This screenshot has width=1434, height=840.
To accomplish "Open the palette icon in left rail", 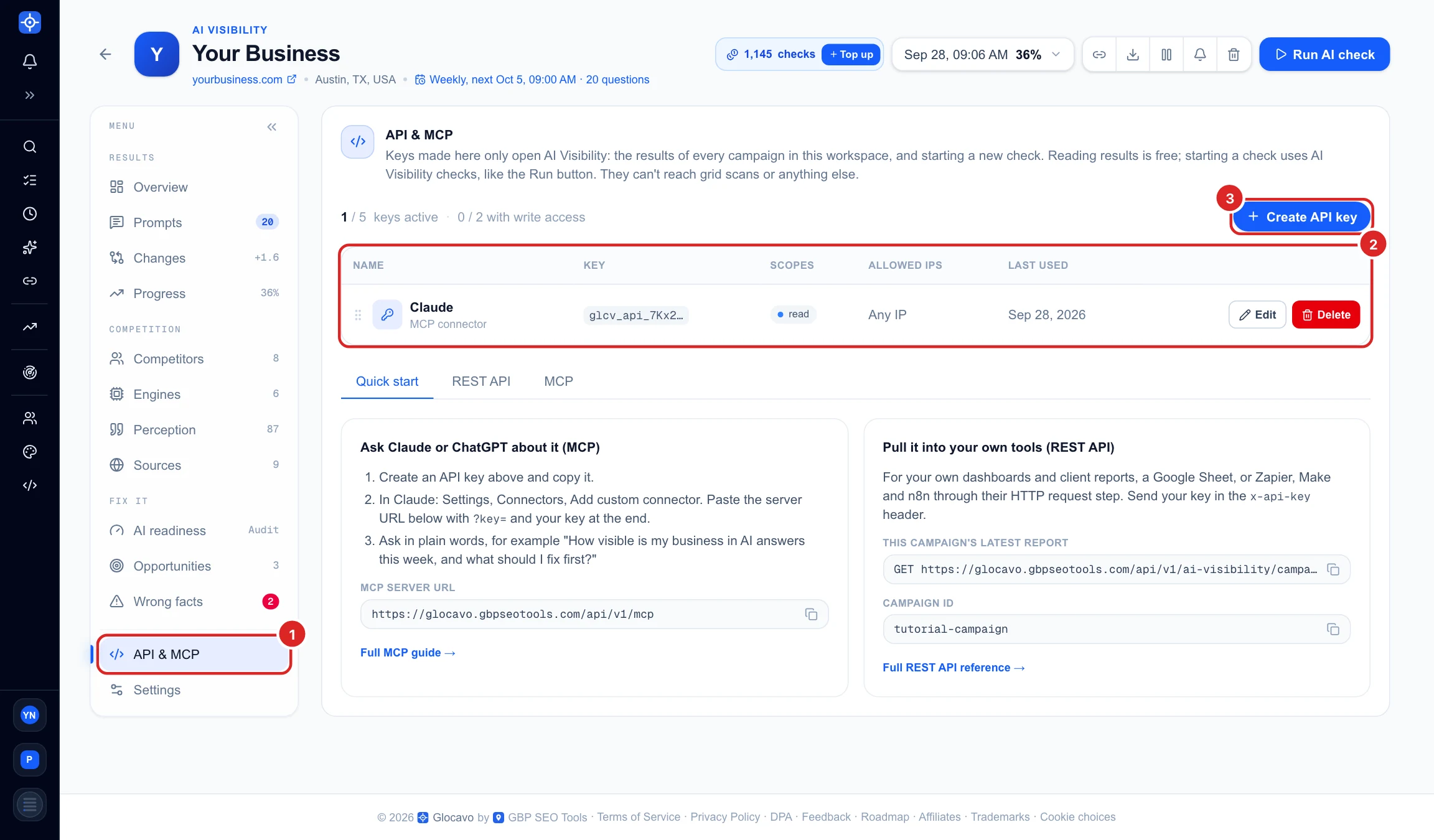I will [29, 452].
